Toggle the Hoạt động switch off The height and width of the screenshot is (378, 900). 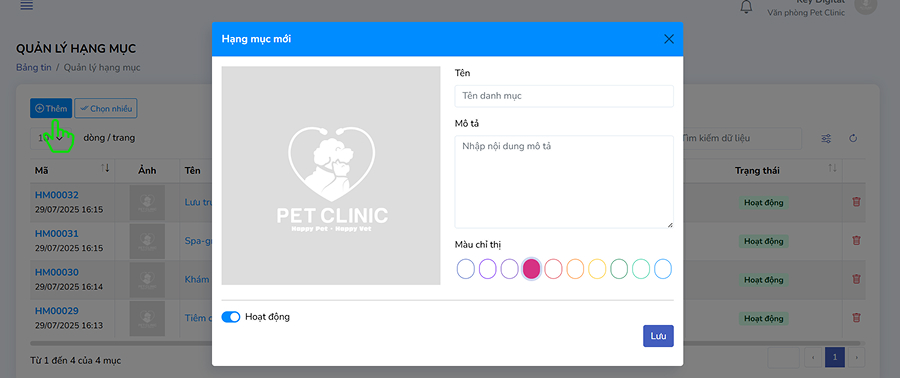tap(231, 317)
